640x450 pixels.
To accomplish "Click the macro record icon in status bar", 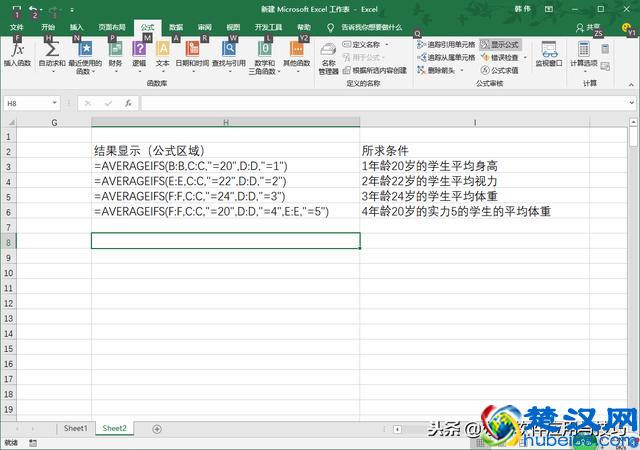I will click(33, 443).
